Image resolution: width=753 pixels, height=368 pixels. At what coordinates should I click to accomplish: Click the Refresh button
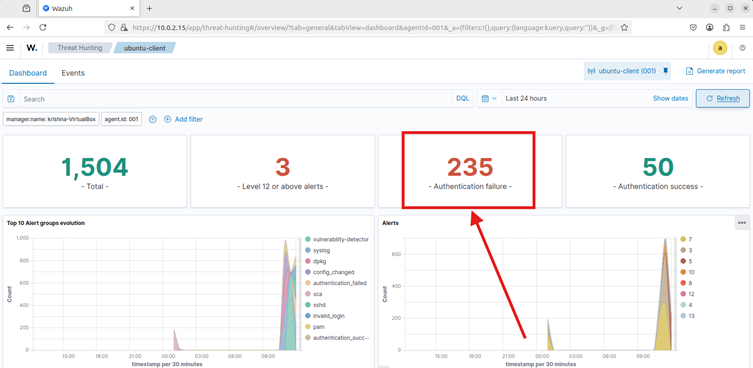(722, 98)
